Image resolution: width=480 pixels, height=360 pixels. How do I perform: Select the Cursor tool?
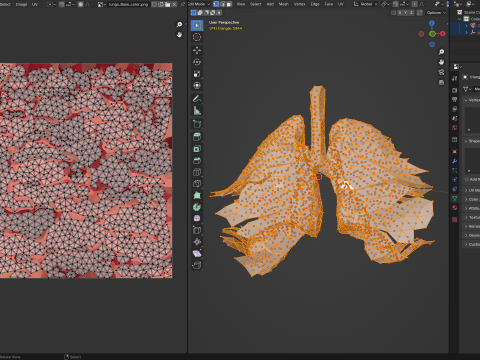[197, 37]
